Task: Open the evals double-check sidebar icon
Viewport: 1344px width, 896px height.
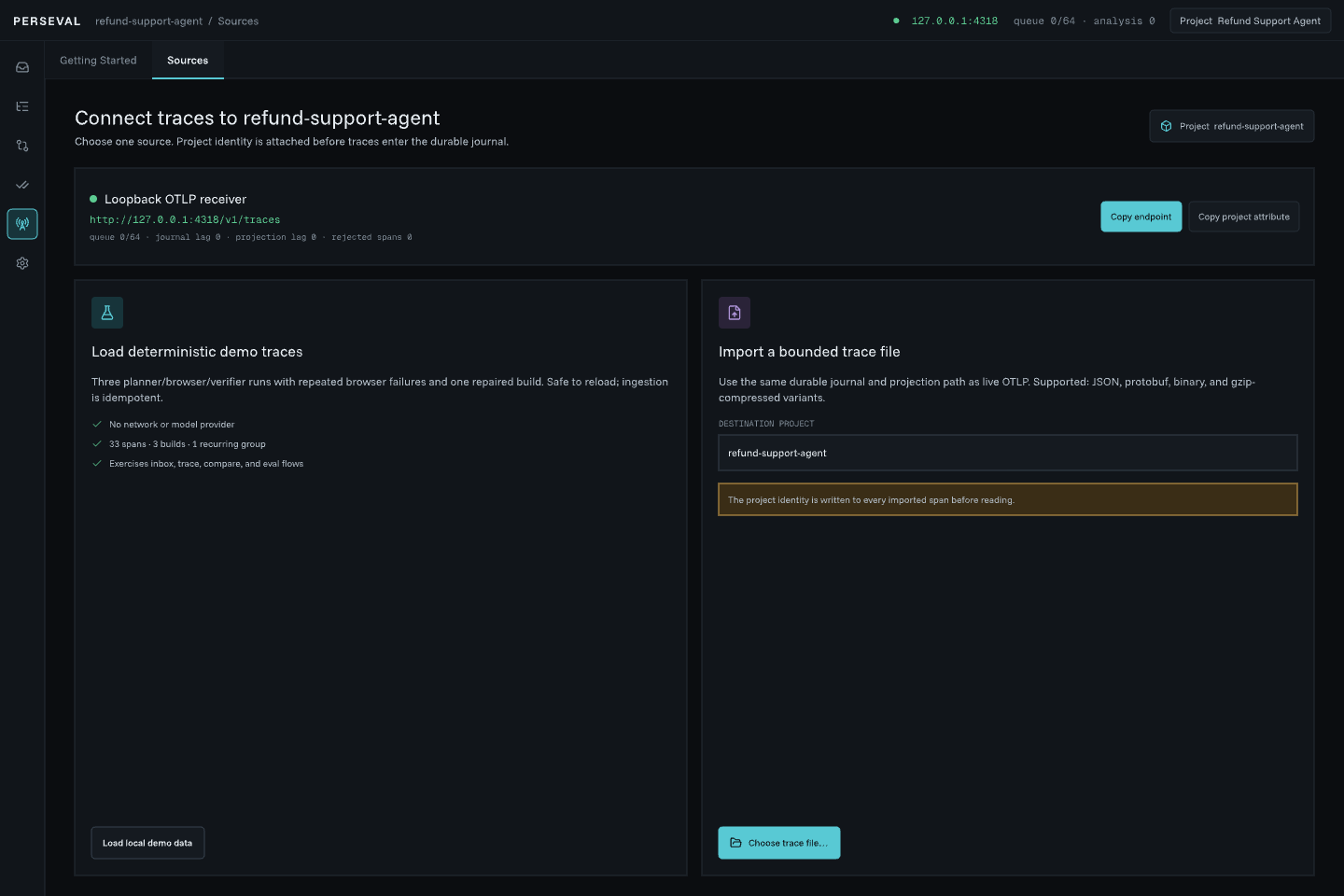Action: [22, 185]
